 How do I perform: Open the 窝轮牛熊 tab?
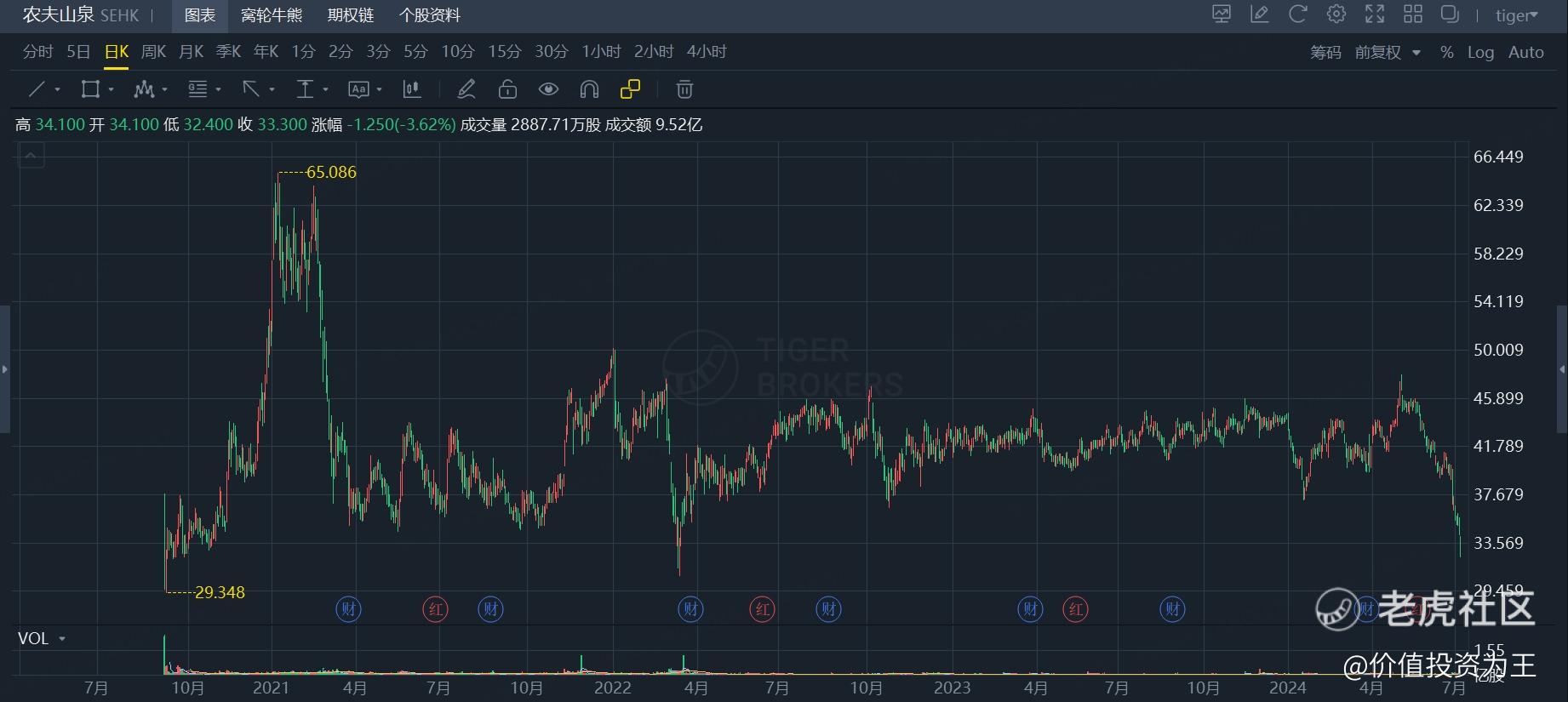[x=272, y=15]
